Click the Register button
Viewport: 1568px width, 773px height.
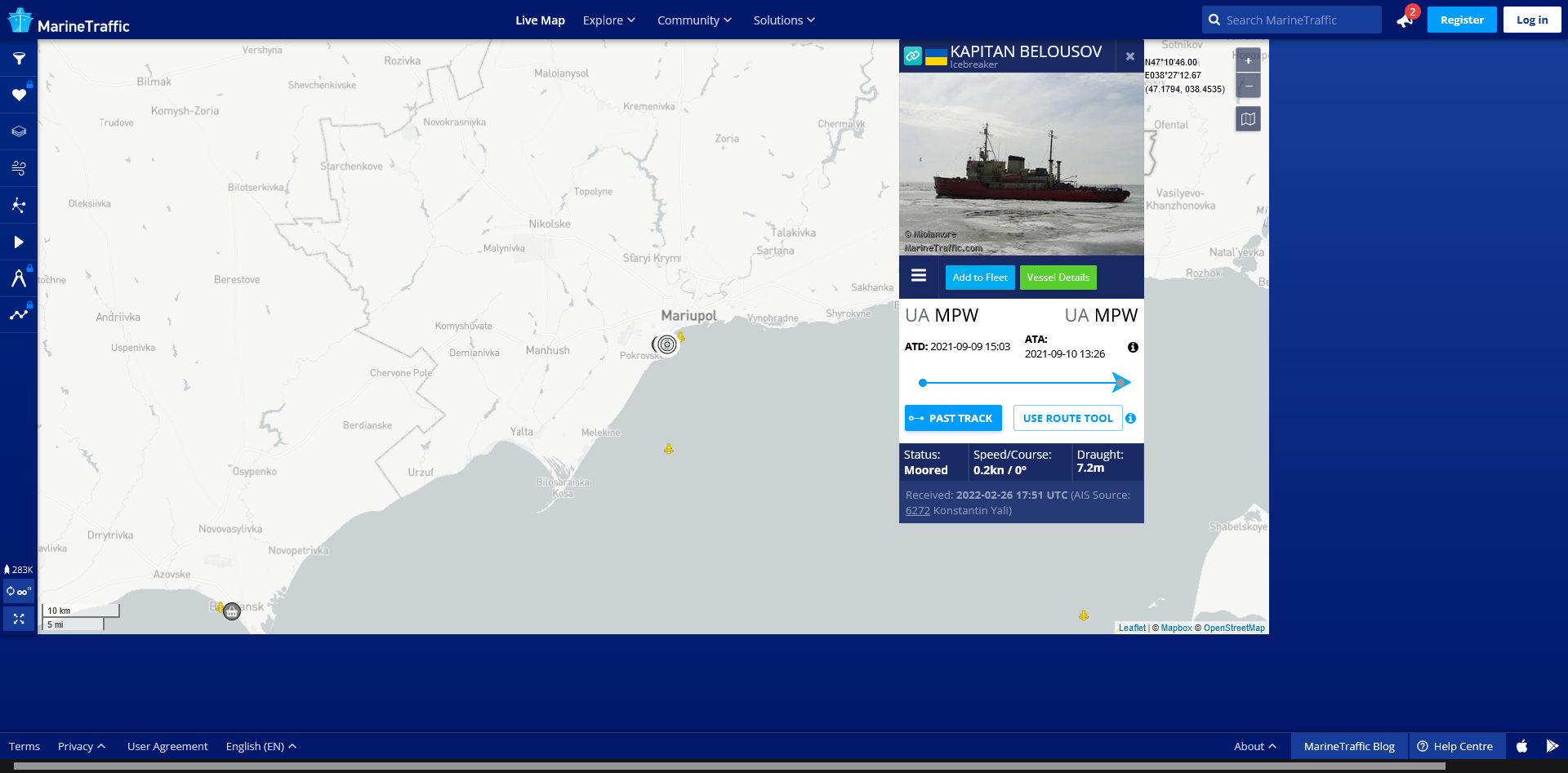click(1462, 20)
